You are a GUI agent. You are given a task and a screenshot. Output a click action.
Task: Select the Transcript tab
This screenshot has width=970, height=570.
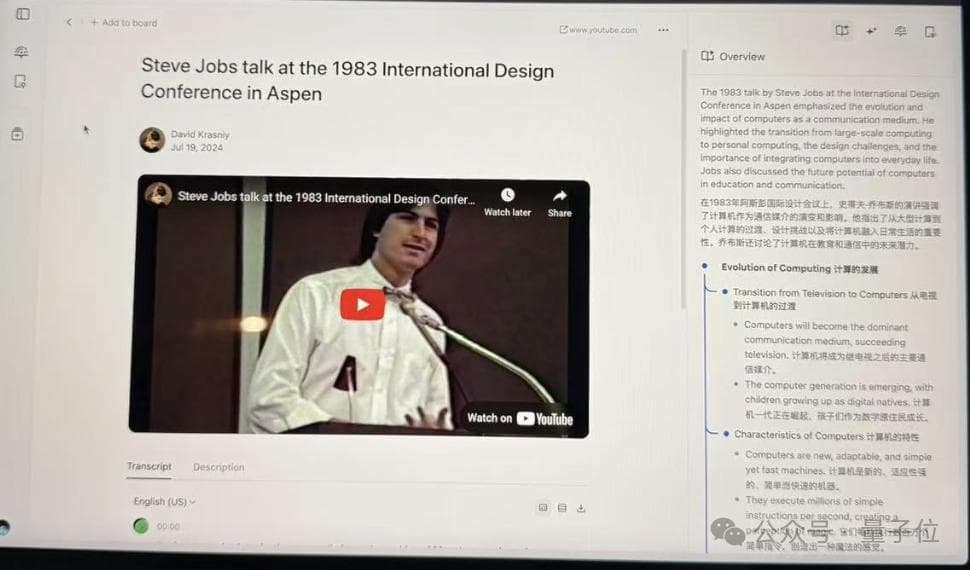149,467
